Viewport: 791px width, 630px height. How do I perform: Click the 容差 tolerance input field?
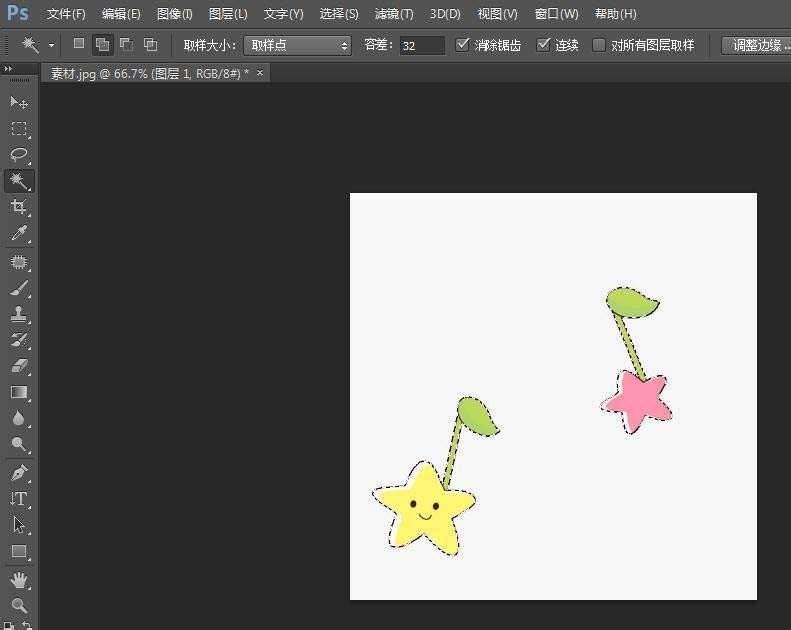(421, 46)
